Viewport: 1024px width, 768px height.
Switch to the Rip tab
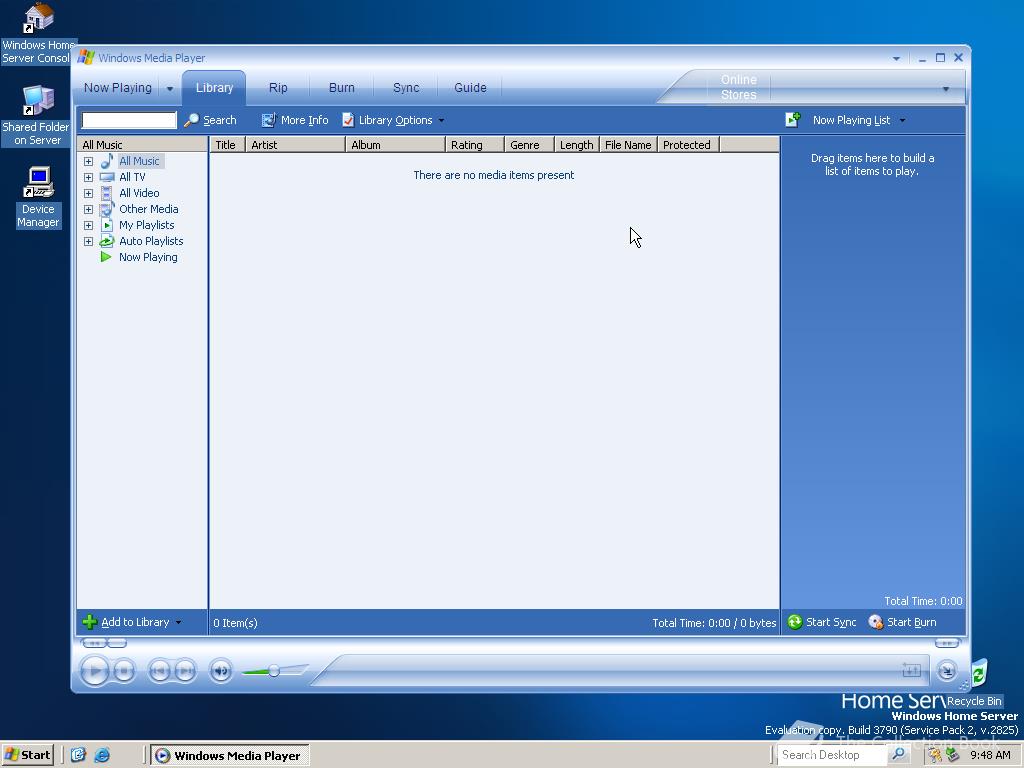(278, 88)
